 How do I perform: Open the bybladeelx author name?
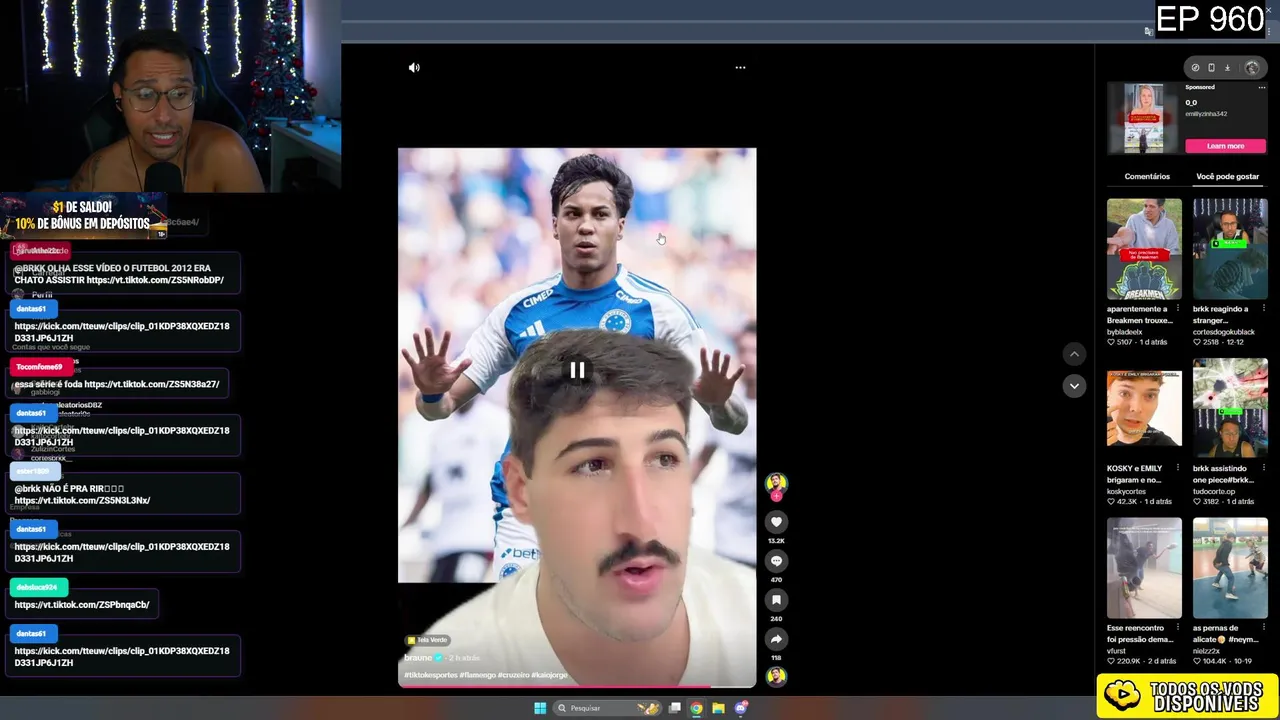(x=1125, y=332)
